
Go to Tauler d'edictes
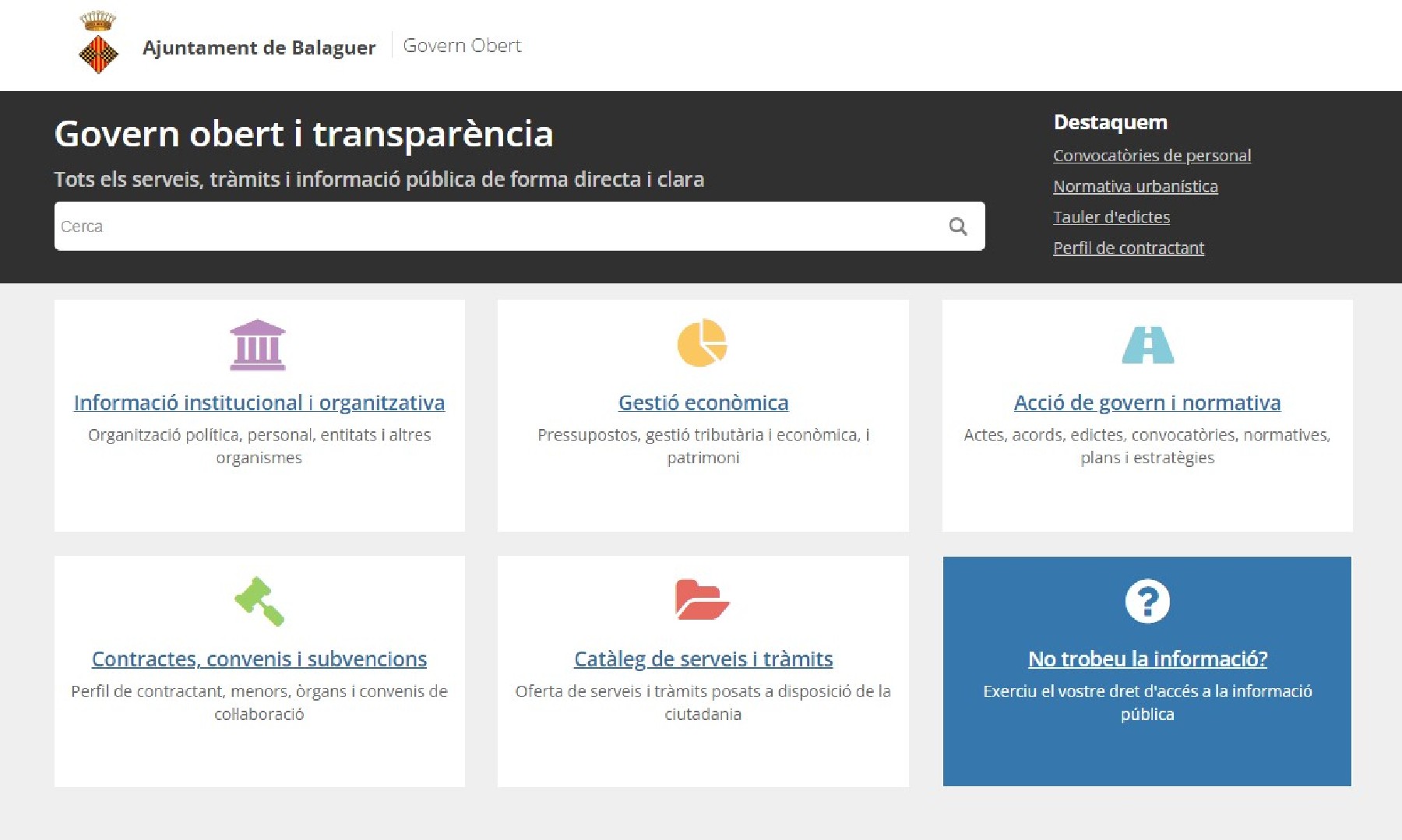[1111, 217]
